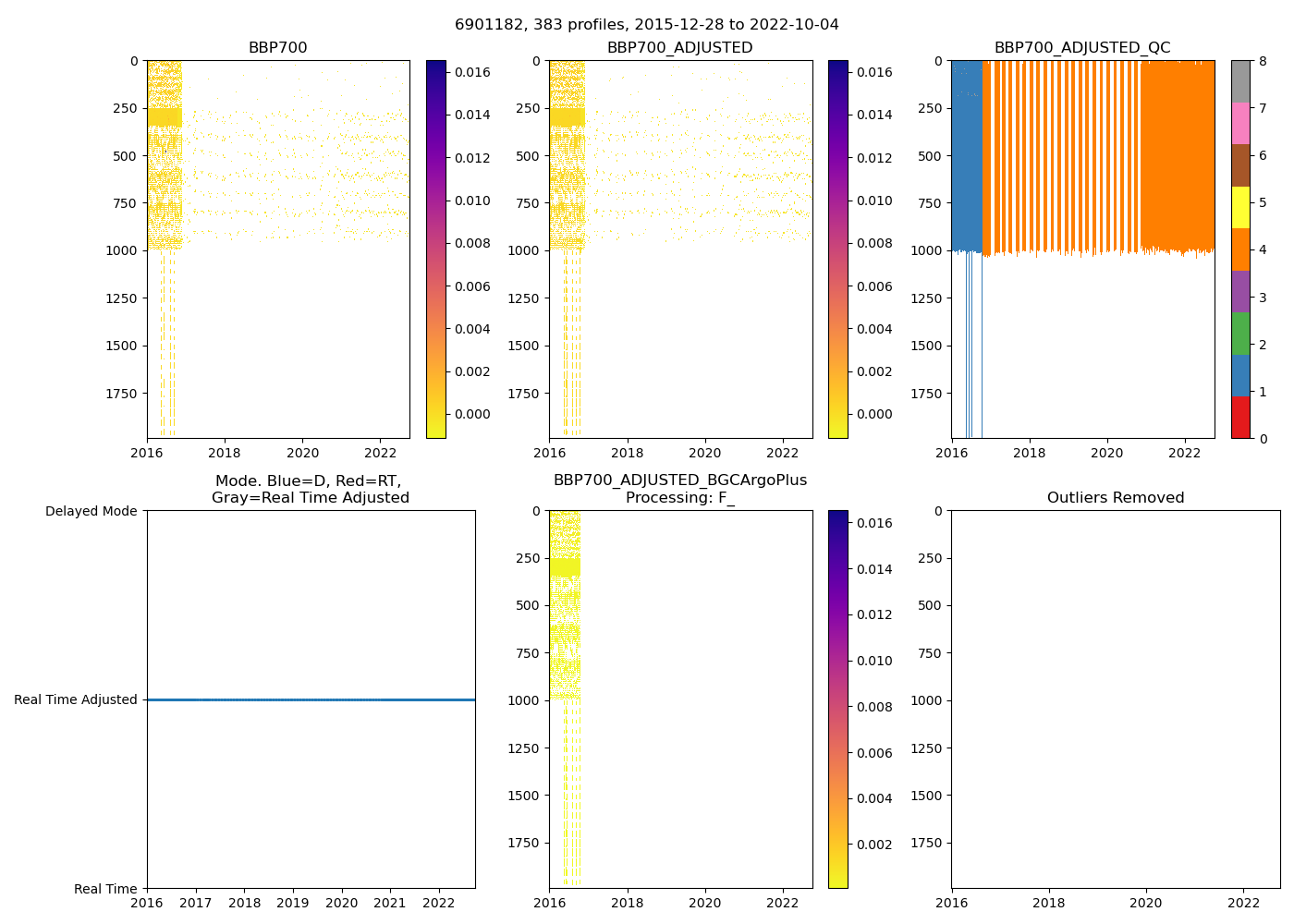Click the blue horizontal line in Mode plot
Image resolution: width=1294 pixels, height=924 pixels.
pos(311,700)
